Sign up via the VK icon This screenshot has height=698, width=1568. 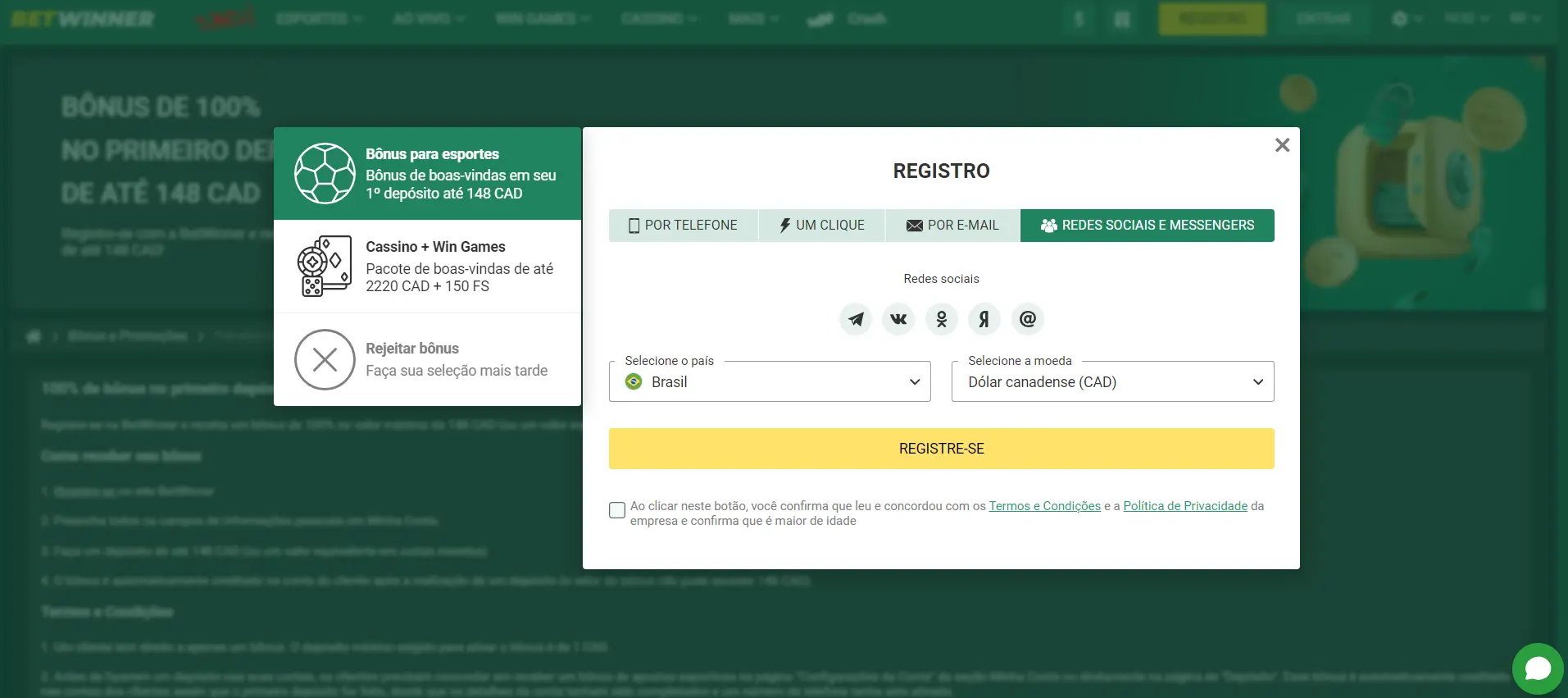pos(898,318)
